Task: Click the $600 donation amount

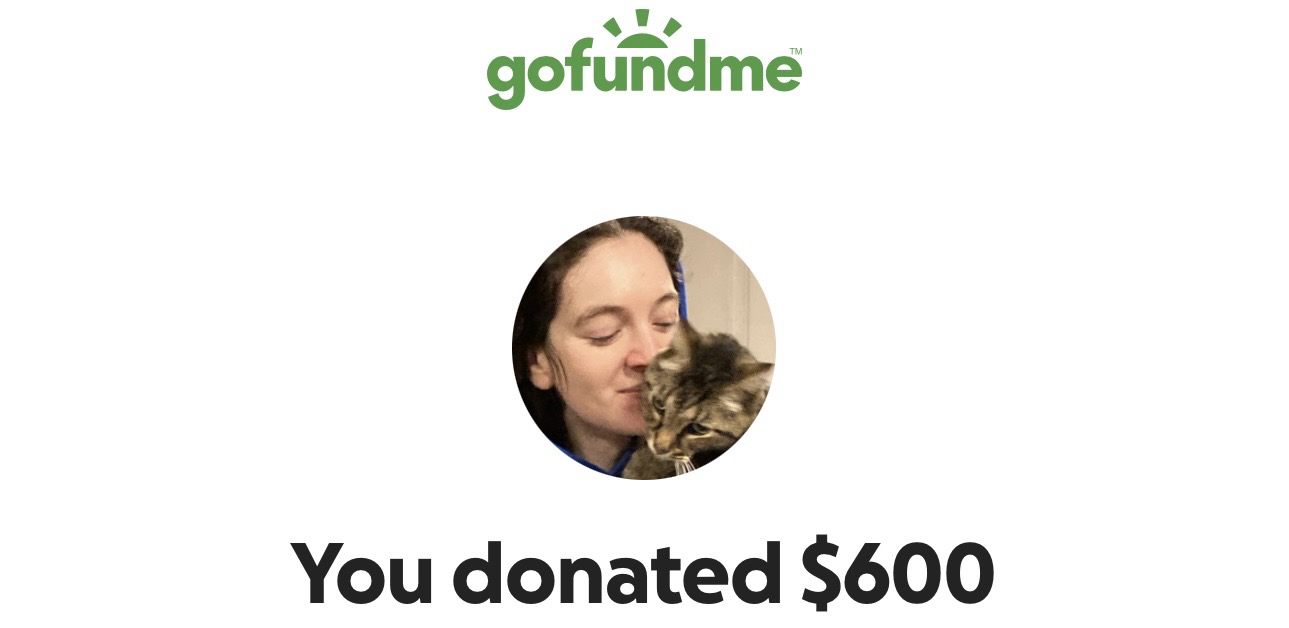Action: [898, 574]
